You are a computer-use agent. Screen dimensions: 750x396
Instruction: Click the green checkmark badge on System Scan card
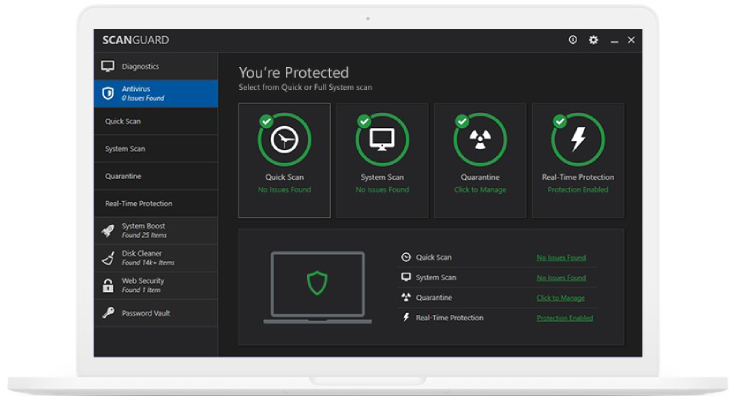(x=364, y=121)
